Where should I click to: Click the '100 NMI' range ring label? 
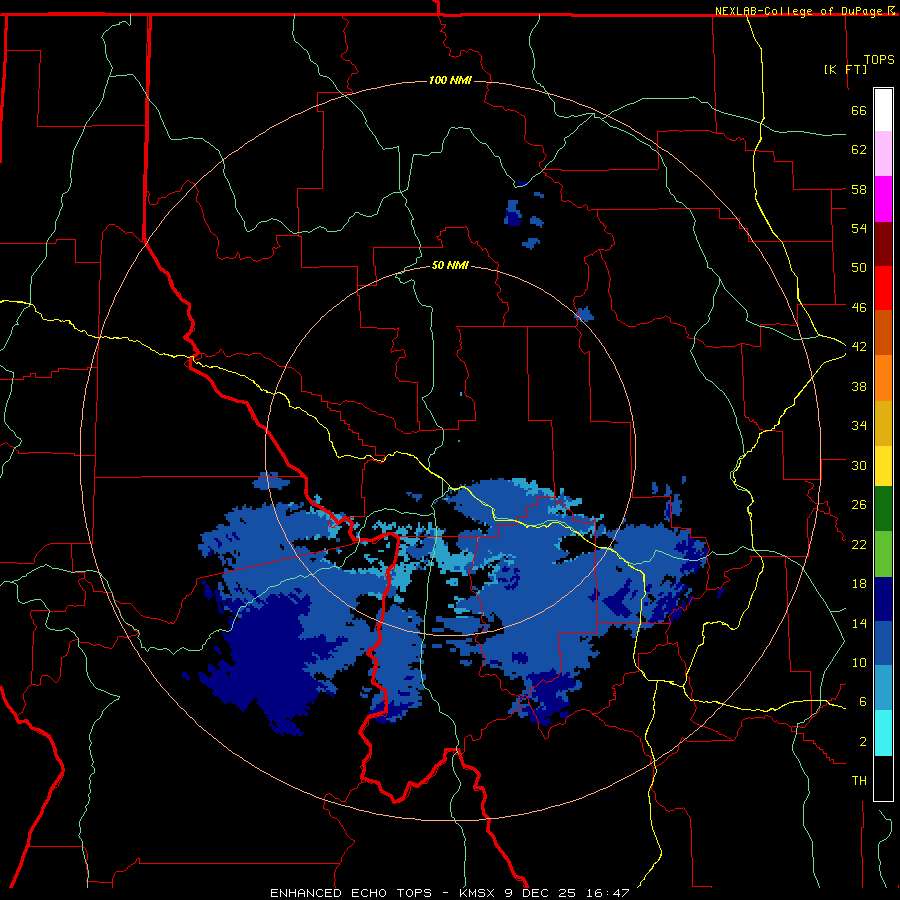450,80
